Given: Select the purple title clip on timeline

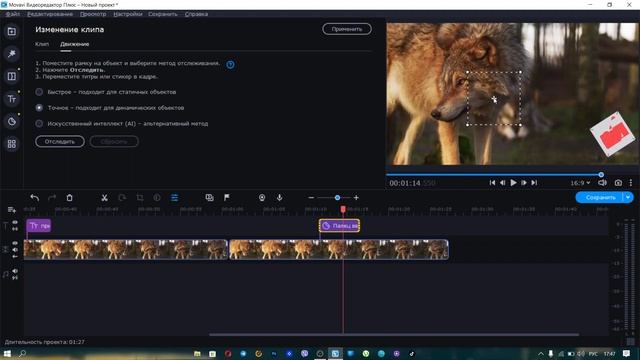Looking at the screenshot, I should 39,225.
